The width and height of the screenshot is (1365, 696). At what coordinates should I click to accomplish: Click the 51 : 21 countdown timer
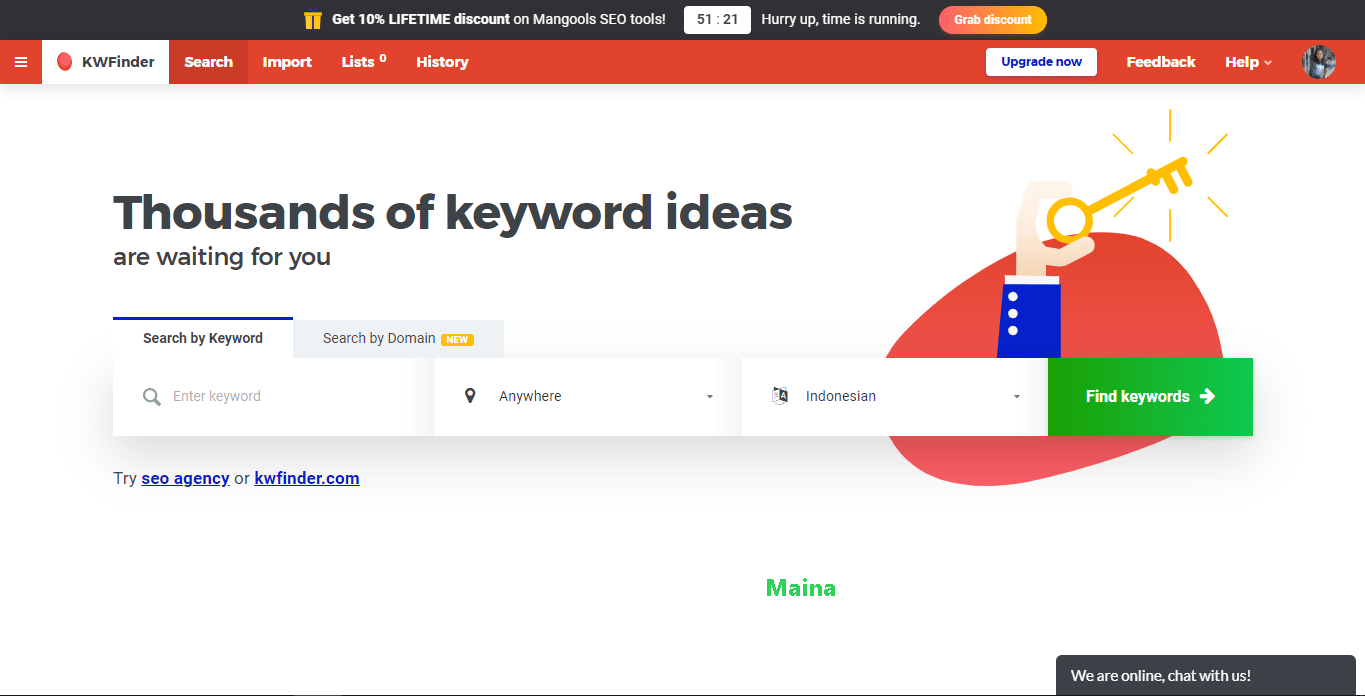point(717,20)
